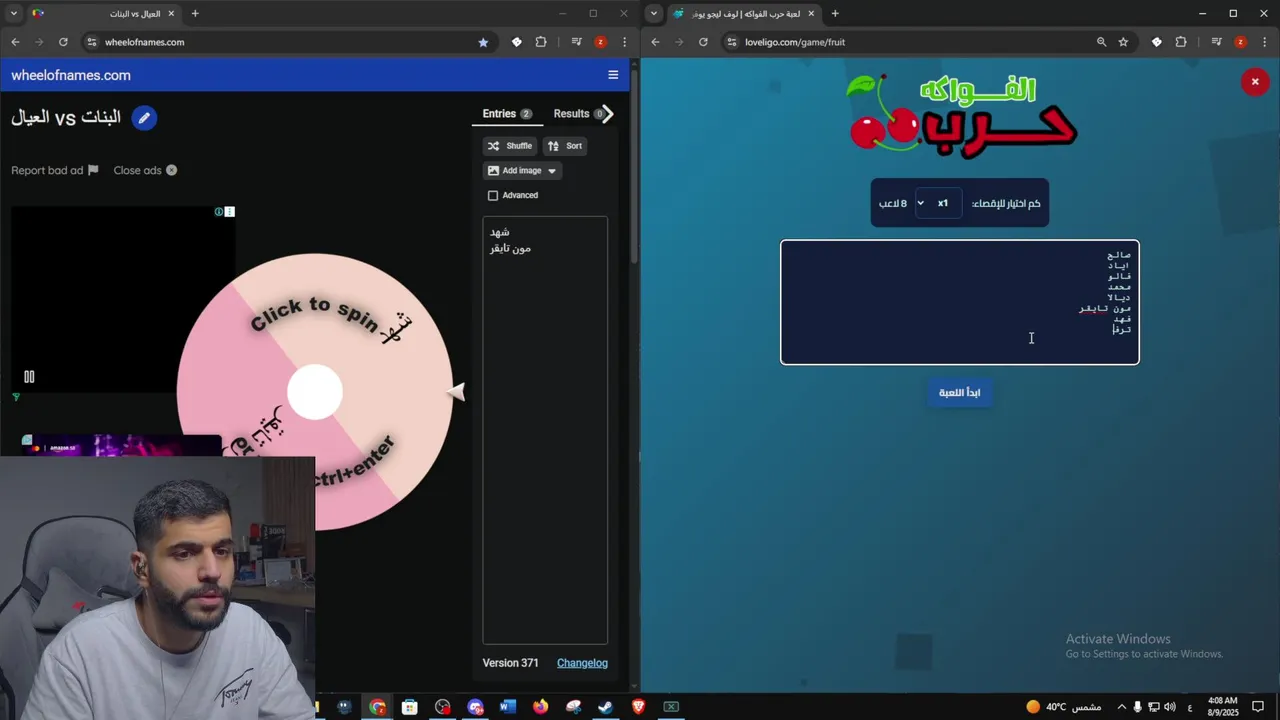Open Firefox from the taskbar

click(x=541, y=707)
